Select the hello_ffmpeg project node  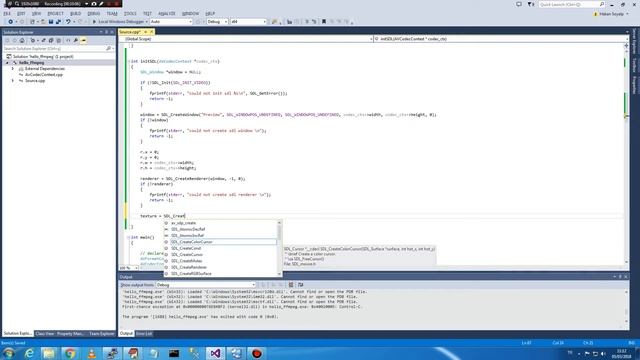[31, 63]
